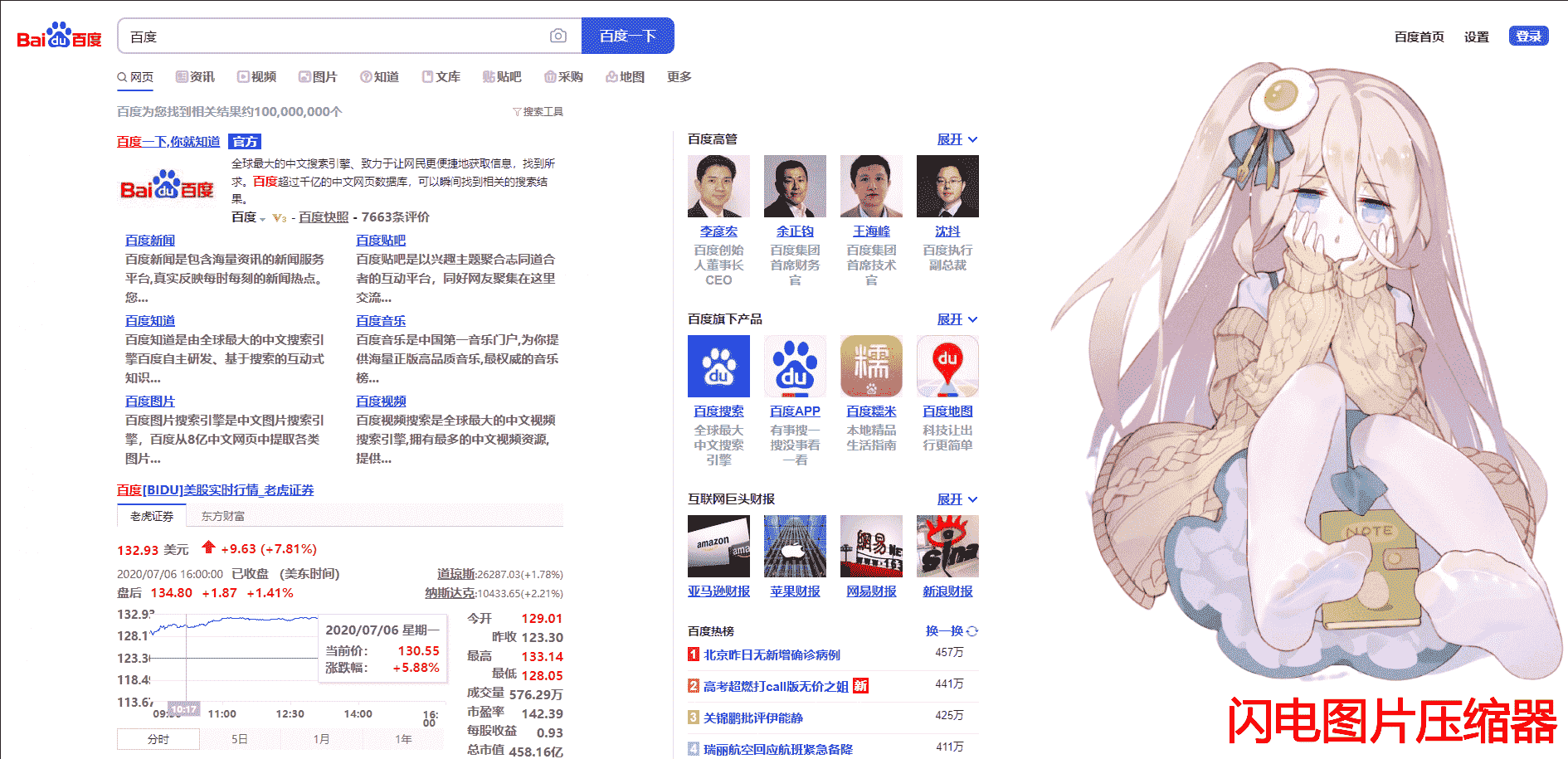
Task: Switch to the 视频 tab
Action: (256, 77)
